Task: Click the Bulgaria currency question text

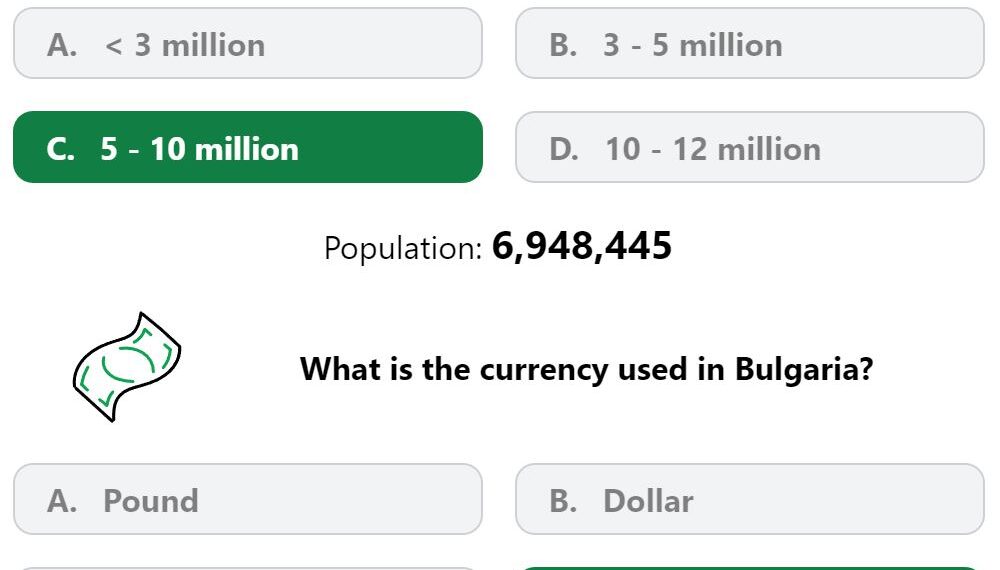Action: pyautogui.click(x=586, y=369)
